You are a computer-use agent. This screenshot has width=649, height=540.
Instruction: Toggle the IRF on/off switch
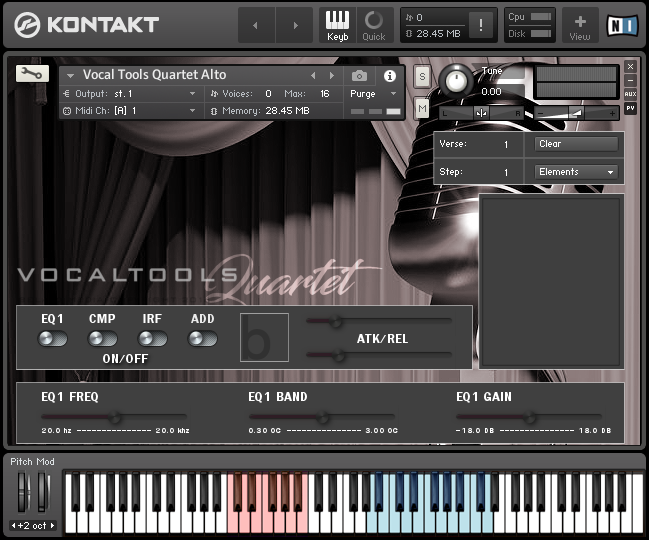tap(152, 338)
